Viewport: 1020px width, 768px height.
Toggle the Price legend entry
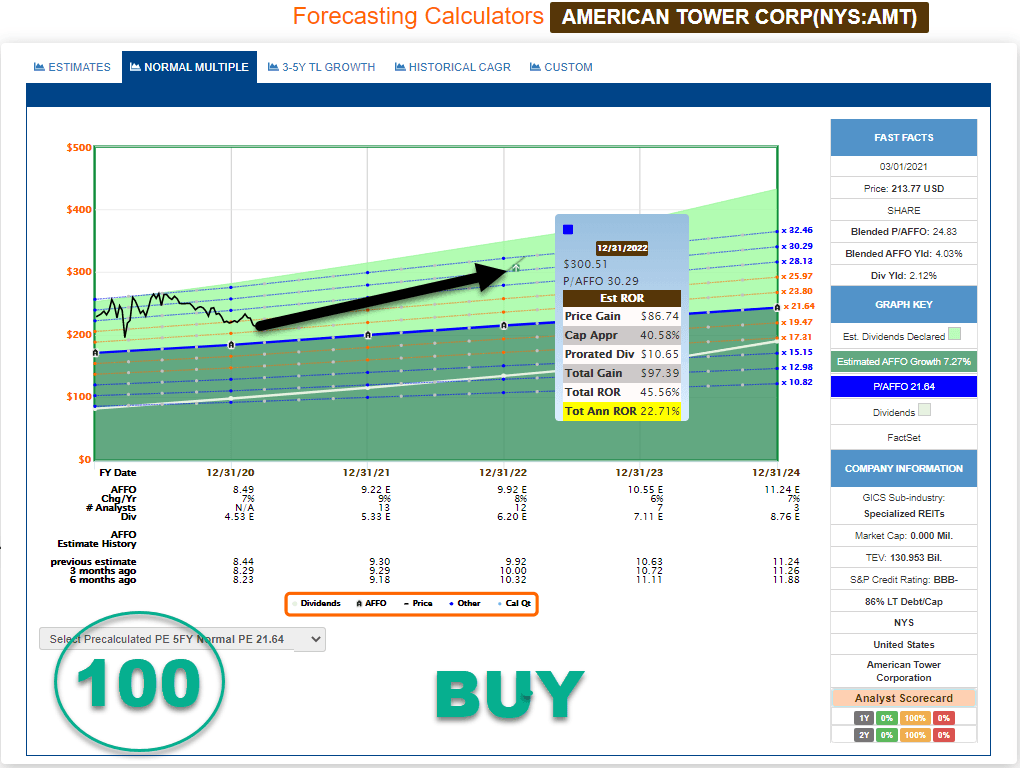418,603
